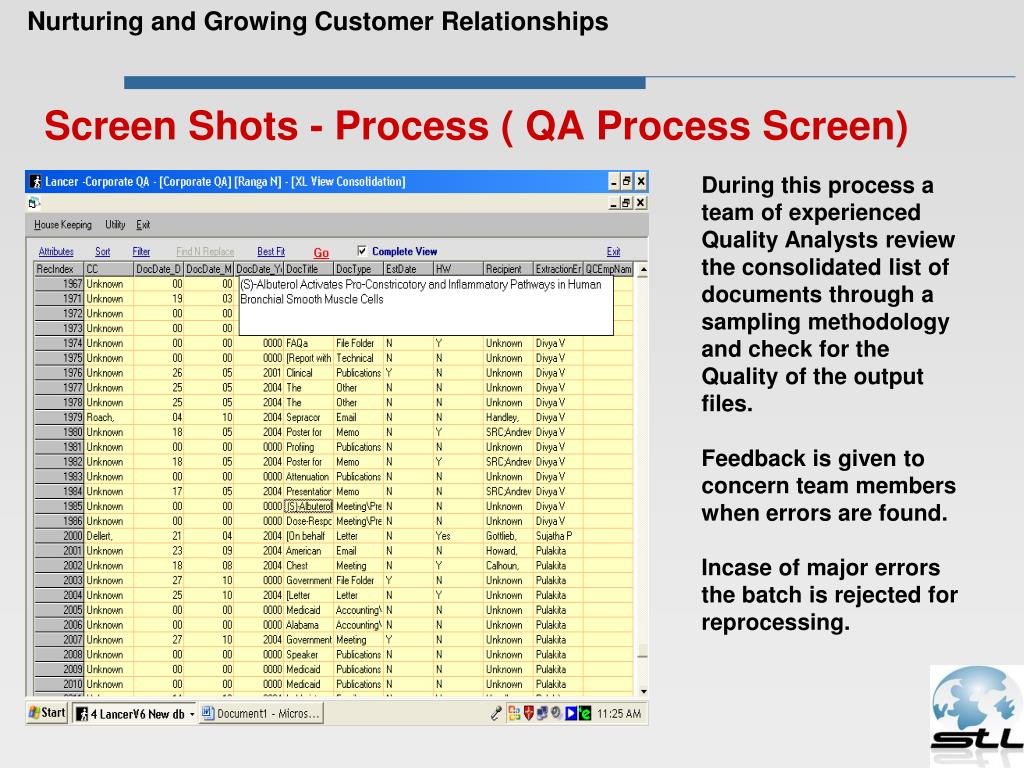Select row header 1985

pos(59,506)
